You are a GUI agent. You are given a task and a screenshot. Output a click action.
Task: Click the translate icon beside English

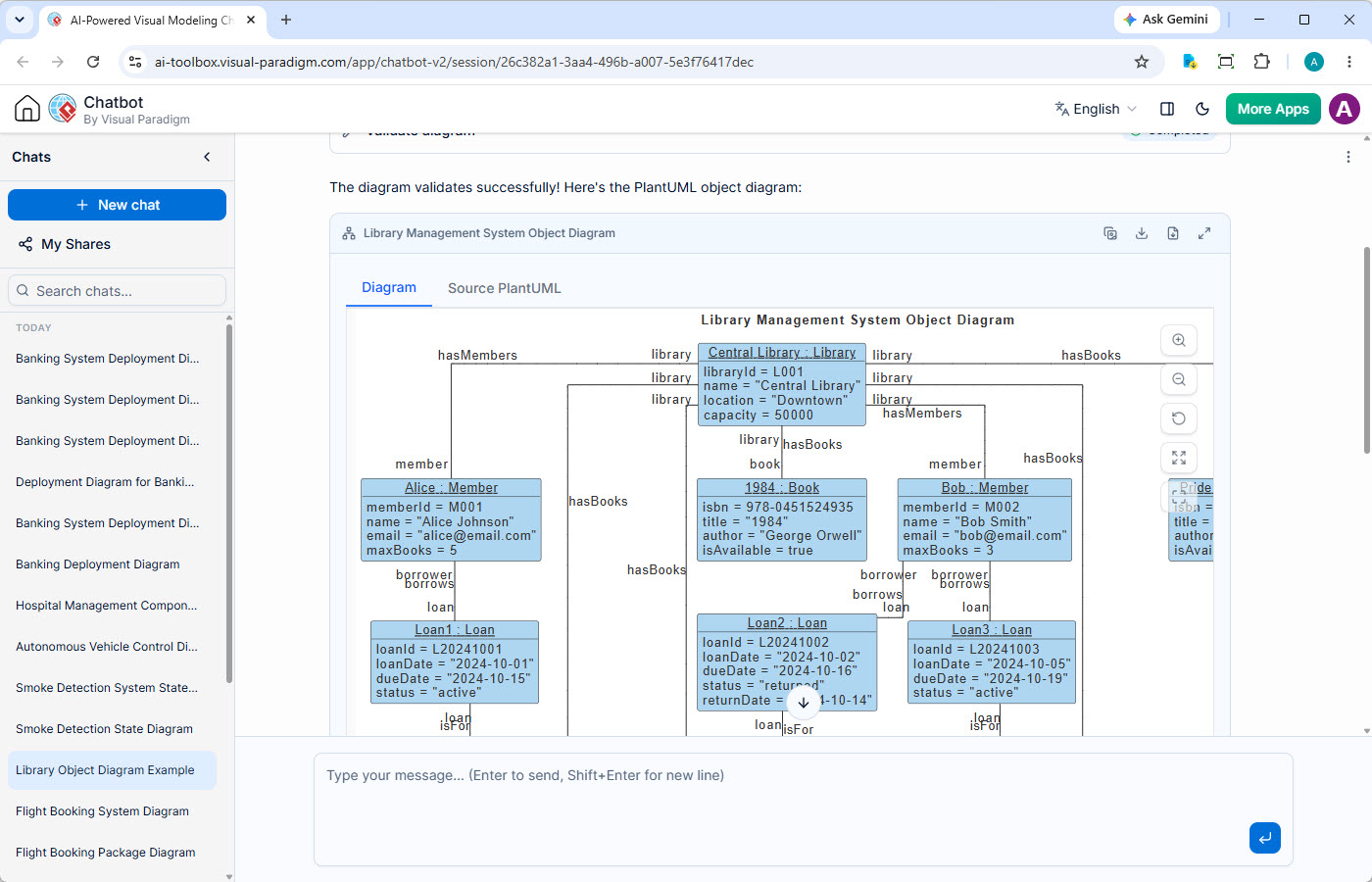coord(1061,109)
